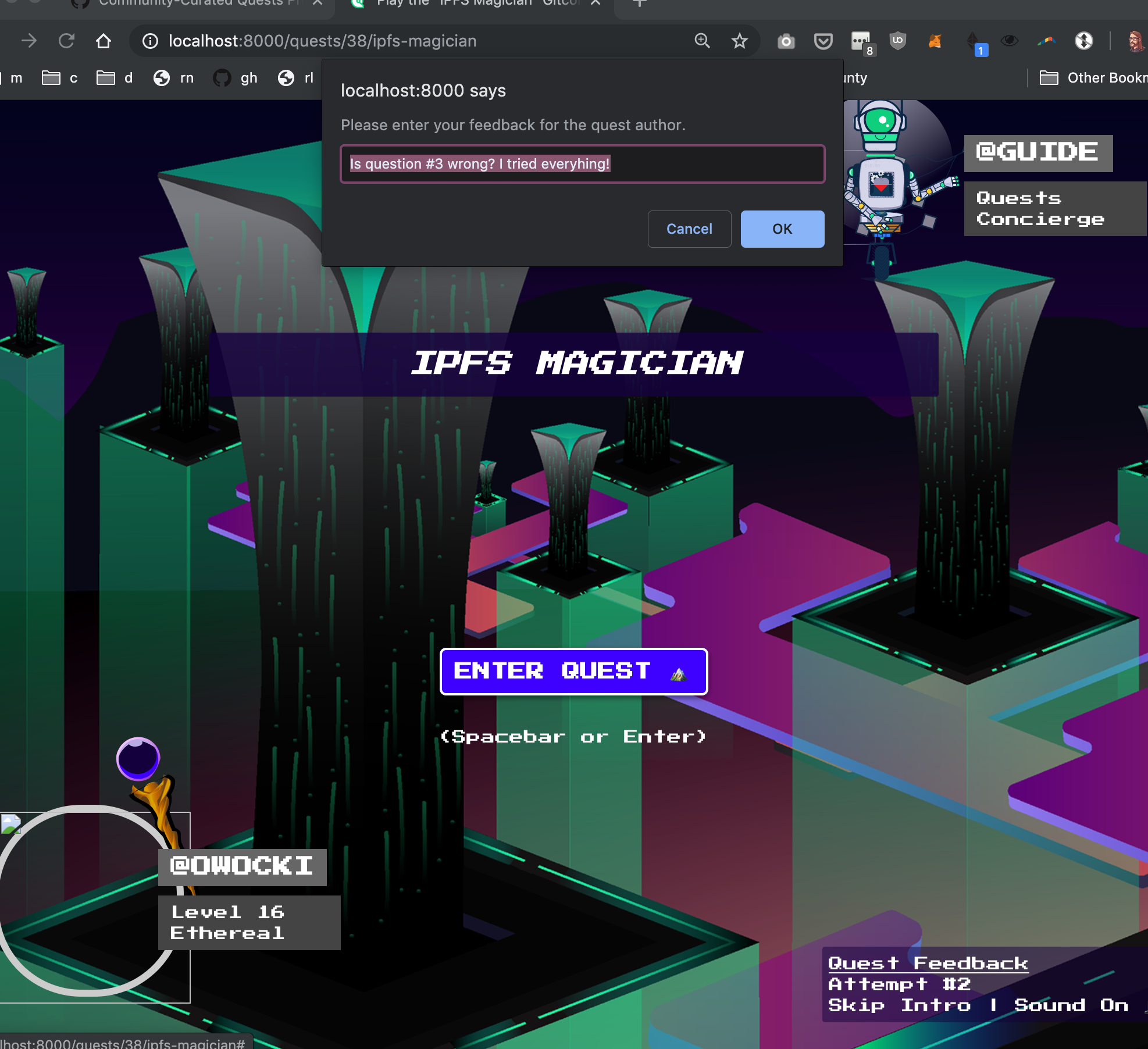Click the Pocket save extension icon
The height and width of the screenshot is (1049, 1148).
(823, 41)
